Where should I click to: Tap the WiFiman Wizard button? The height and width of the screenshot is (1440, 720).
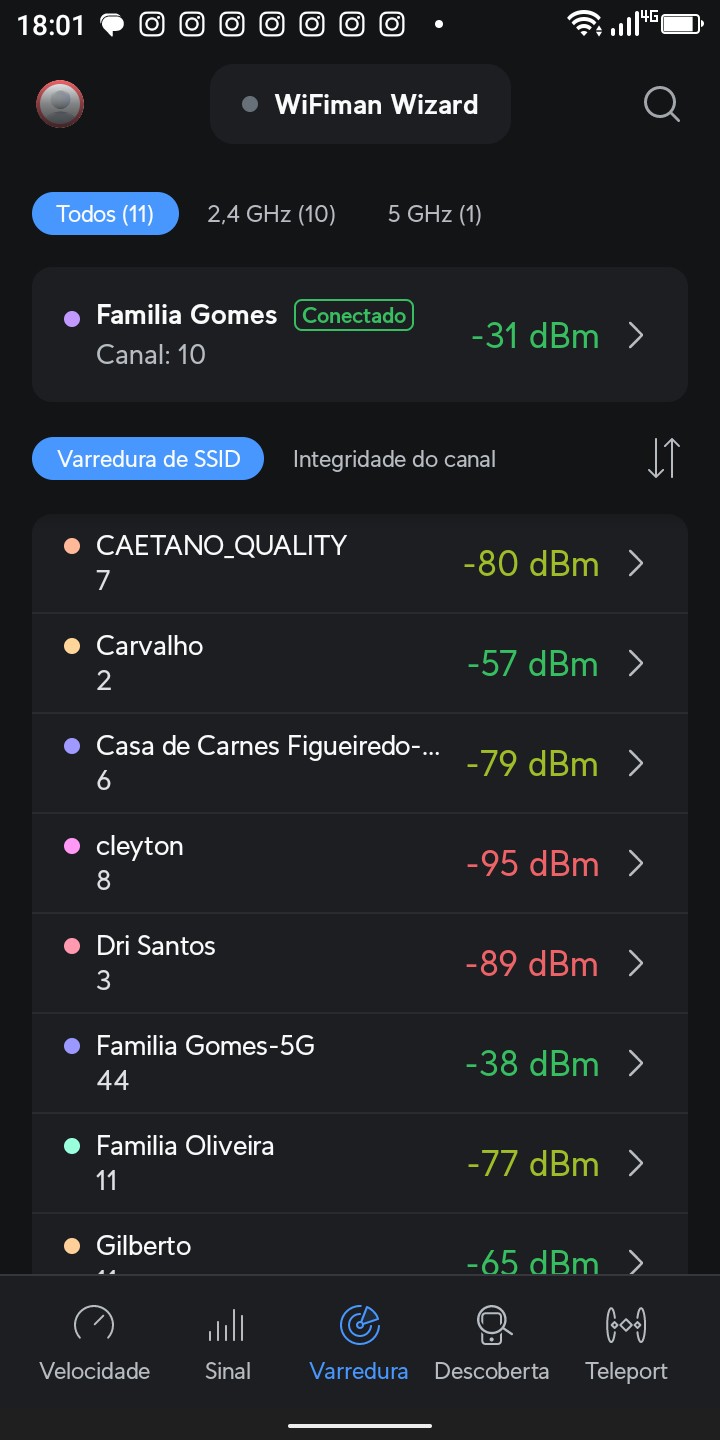point(360,104)
